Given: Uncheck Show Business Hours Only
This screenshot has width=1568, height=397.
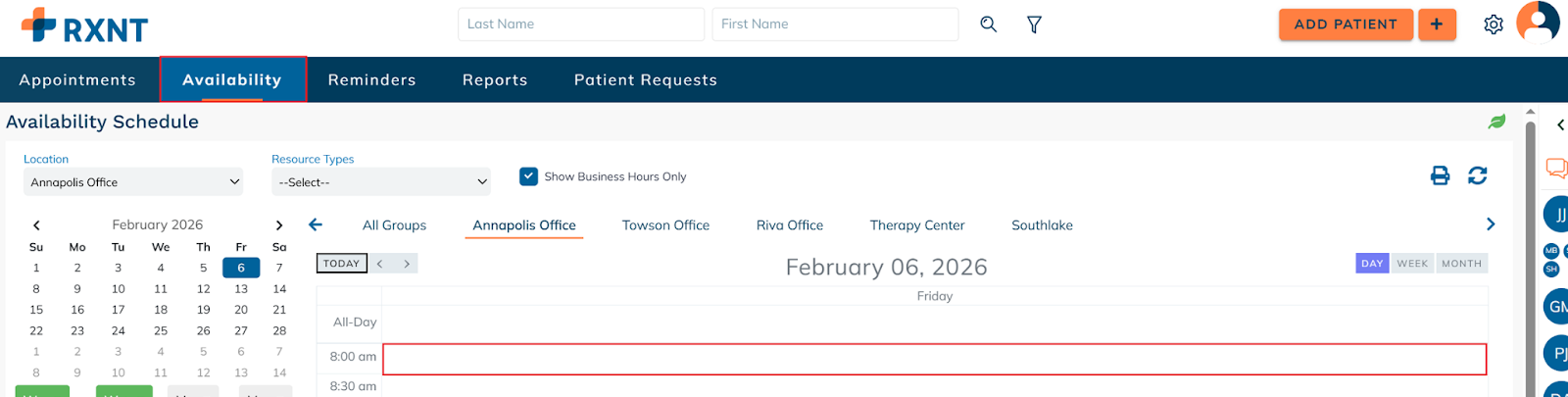Looking at the screenshot, I should click(529, 176).
